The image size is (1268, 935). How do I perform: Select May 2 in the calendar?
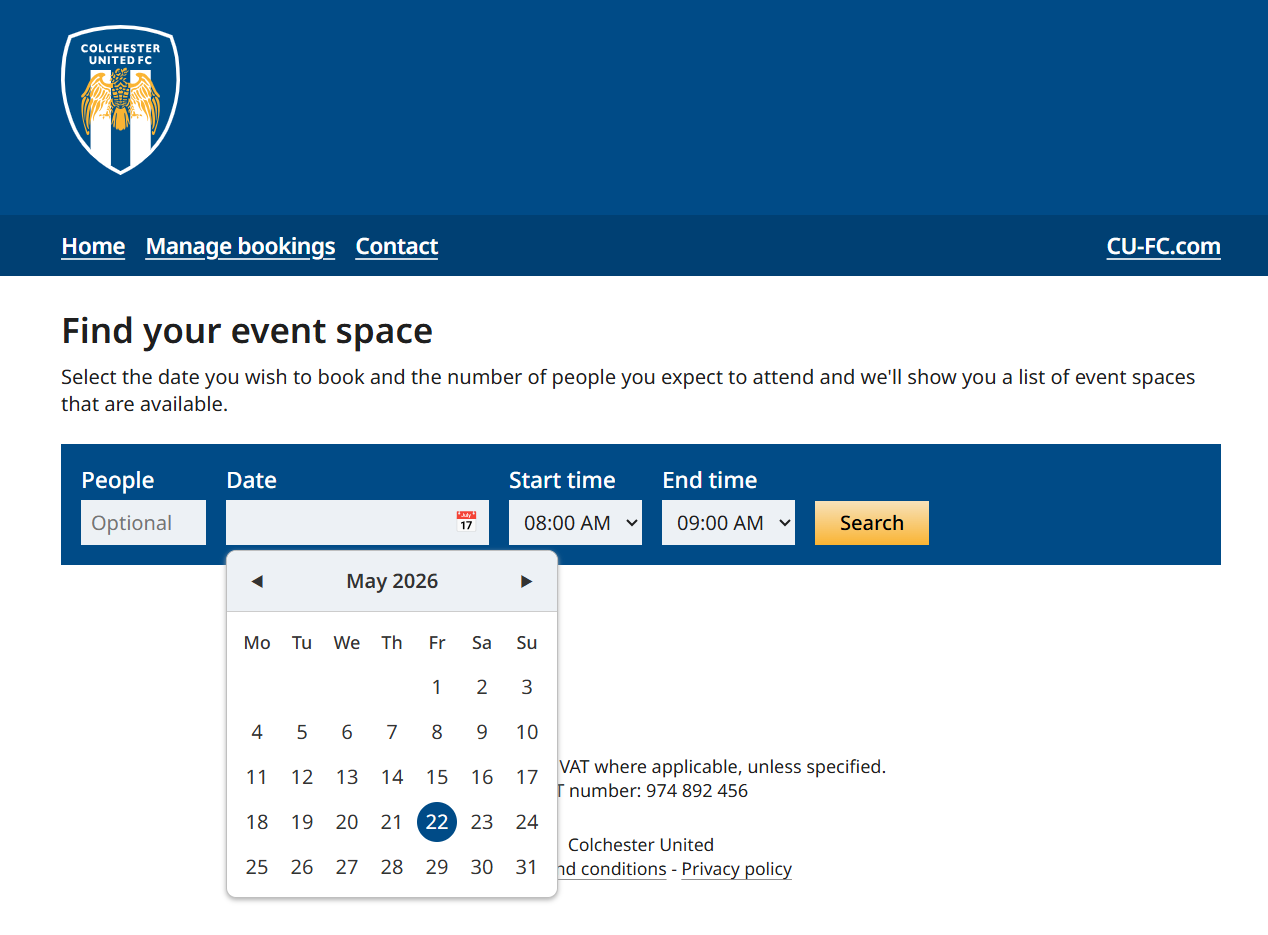pyautogui.click(x=482, y=687)
